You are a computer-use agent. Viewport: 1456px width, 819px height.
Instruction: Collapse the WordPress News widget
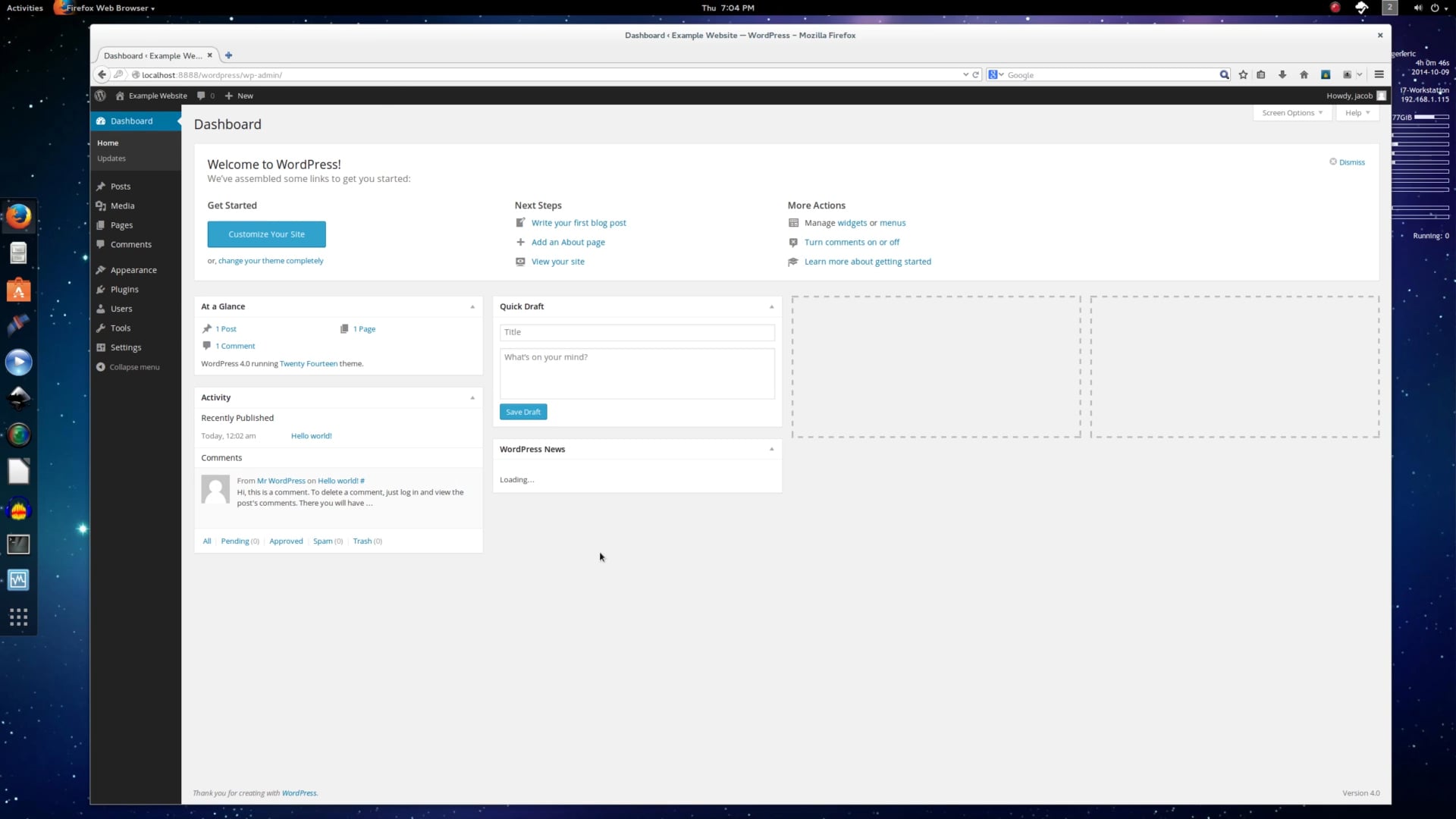(771, 450)
